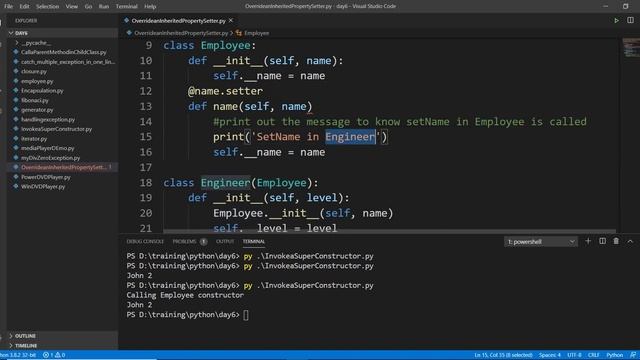This screenshot has height=360, width=640.
Task: Click the Python interpreter version in status bar
Action: click(x=18, y=355)
